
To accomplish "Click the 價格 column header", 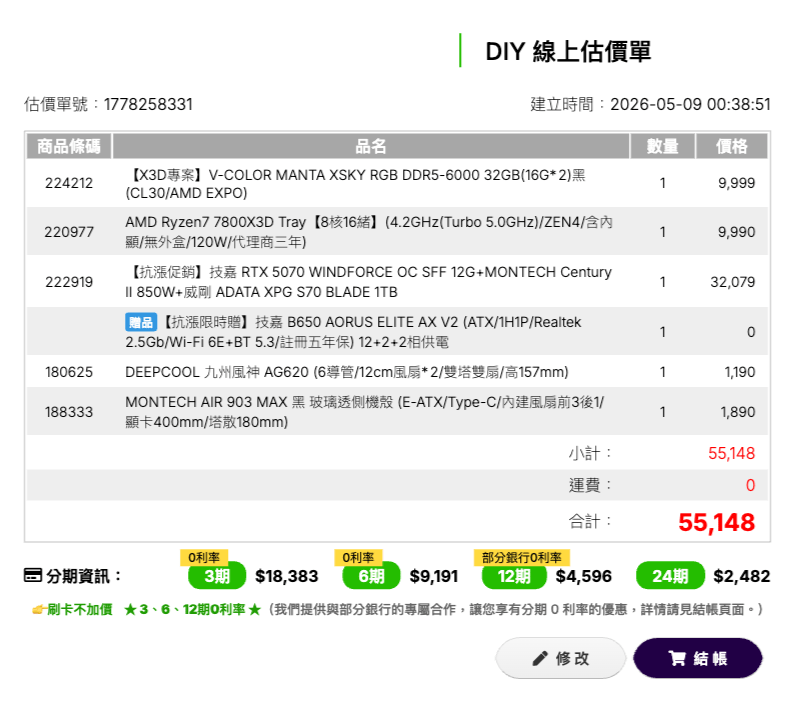I will (732, 146).
